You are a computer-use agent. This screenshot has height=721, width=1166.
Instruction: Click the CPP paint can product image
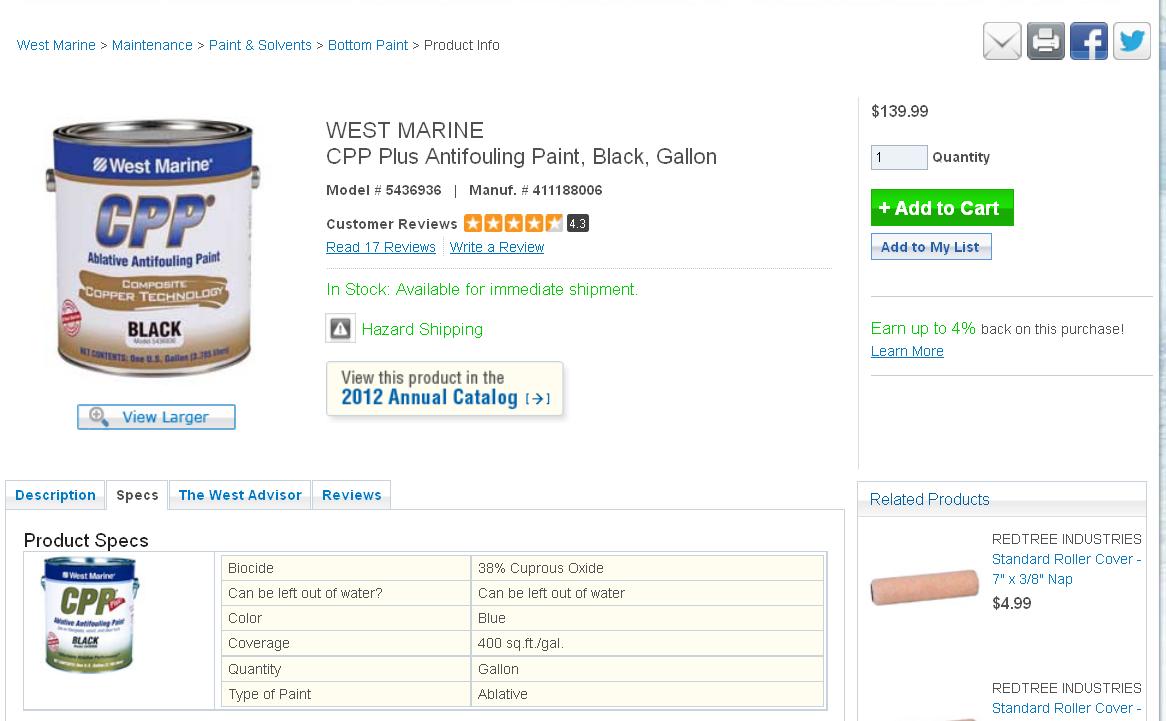click(153, 247)
